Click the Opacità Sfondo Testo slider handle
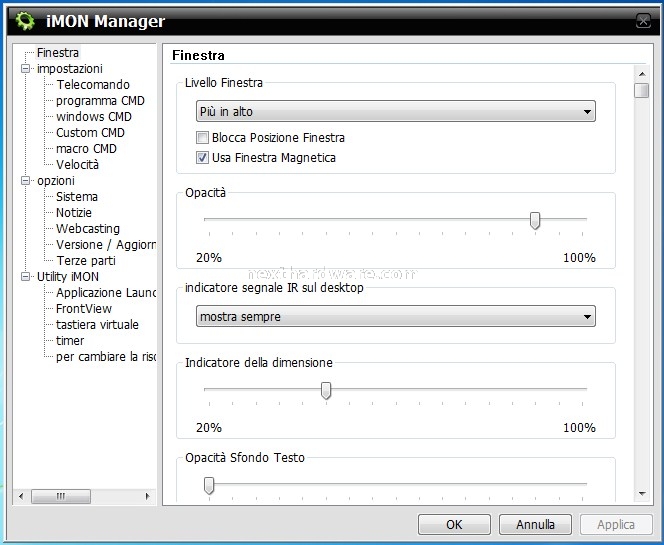Viewport: 664px width, 545px height. tap(209, 485)
